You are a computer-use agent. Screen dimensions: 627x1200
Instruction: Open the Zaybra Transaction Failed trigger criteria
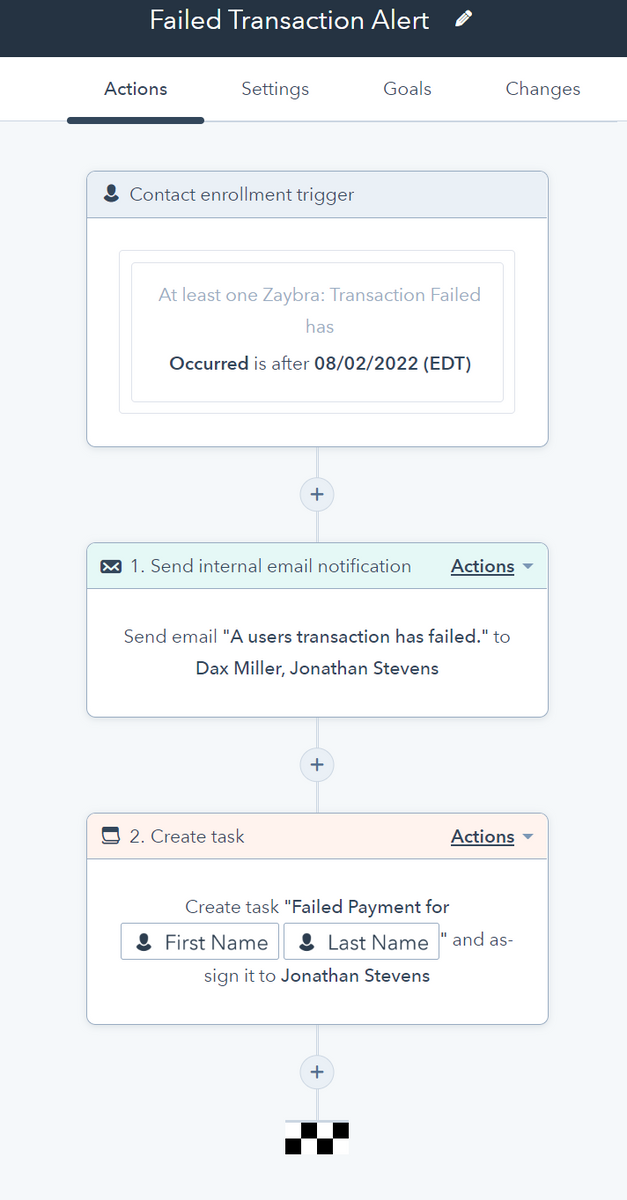click(317, 330)
